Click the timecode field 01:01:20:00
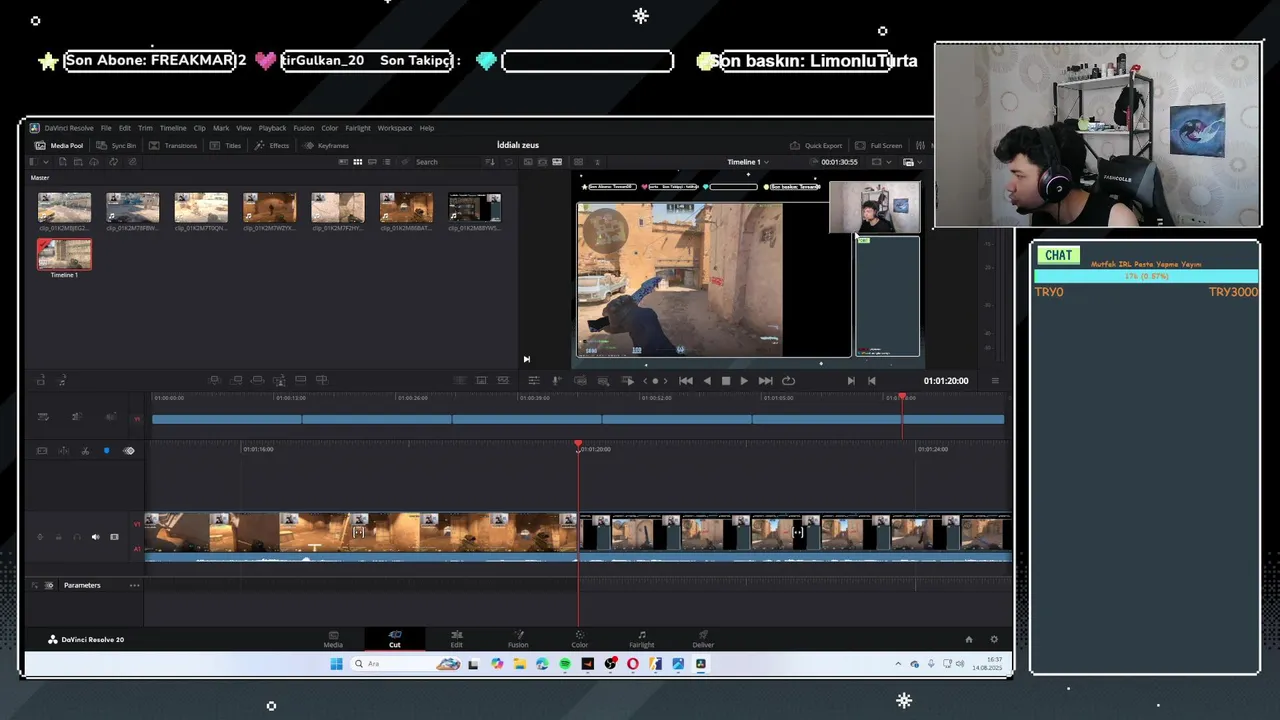The image size is (1280, 720). (x=945, y=381)
